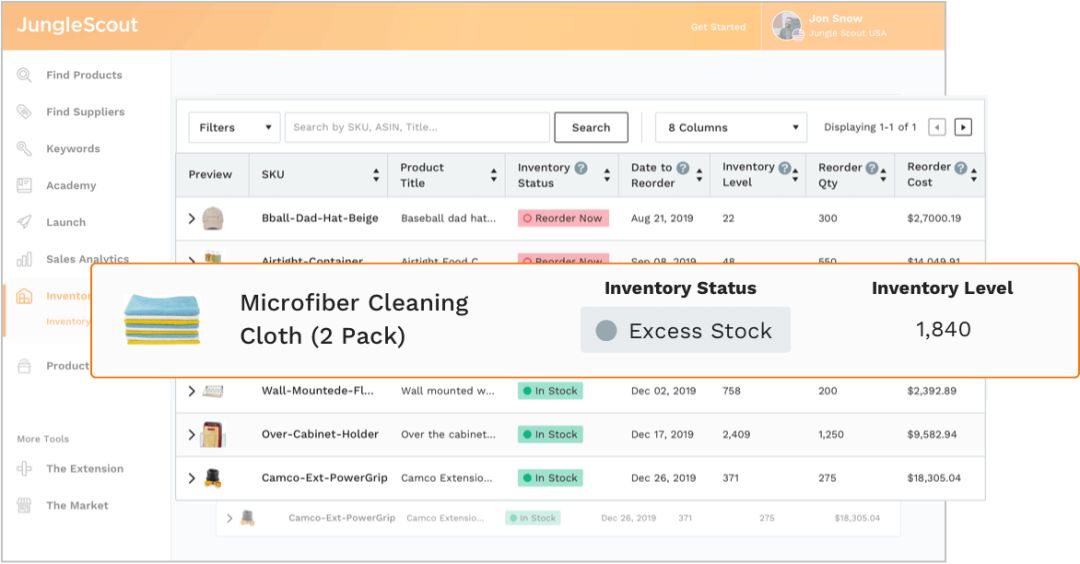Click the Extension puzzle icon
Image resolution: width=1080 pixels, height=564 pixels.
pyautogui.click(x=24, y=468)
